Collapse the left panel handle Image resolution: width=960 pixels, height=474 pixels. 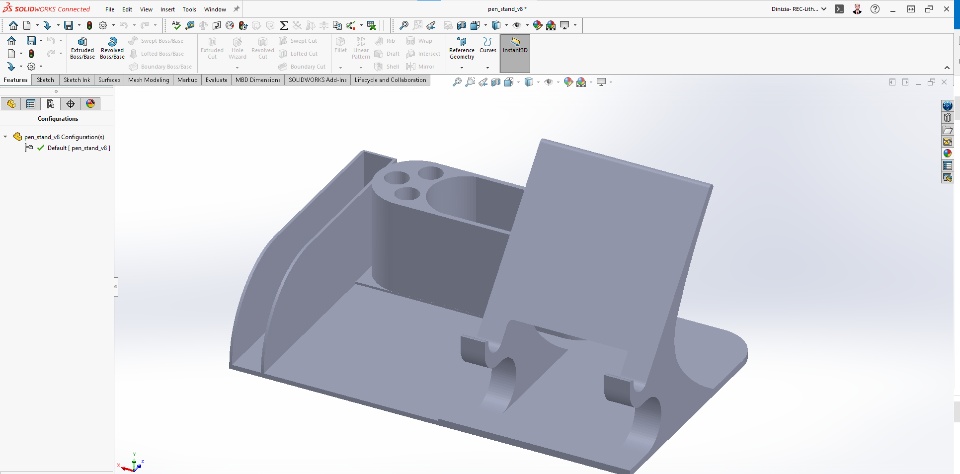[115, 286]
